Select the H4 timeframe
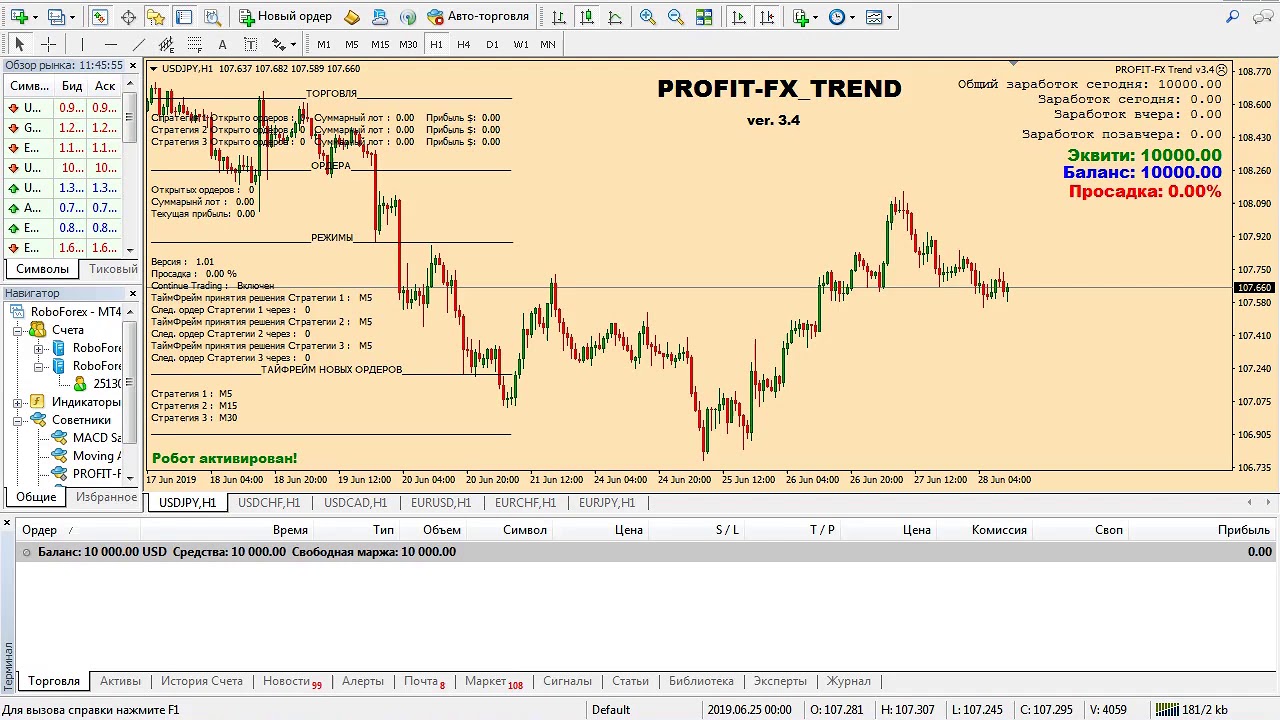1280x720 pixels. pos(464,44)
